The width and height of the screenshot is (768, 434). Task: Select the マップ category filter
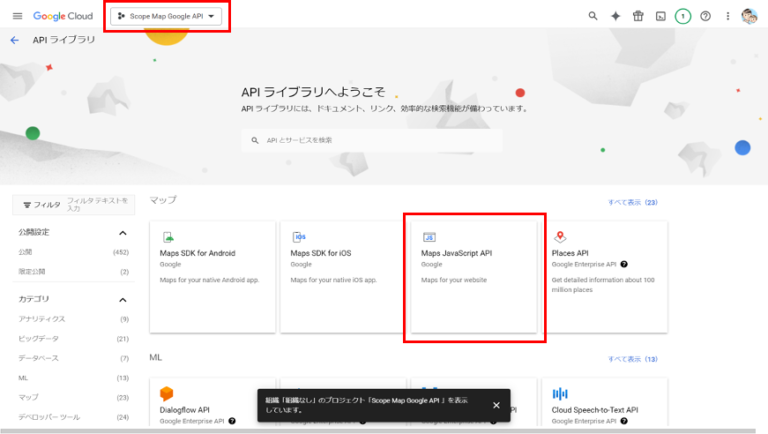(x=28, y=397)
